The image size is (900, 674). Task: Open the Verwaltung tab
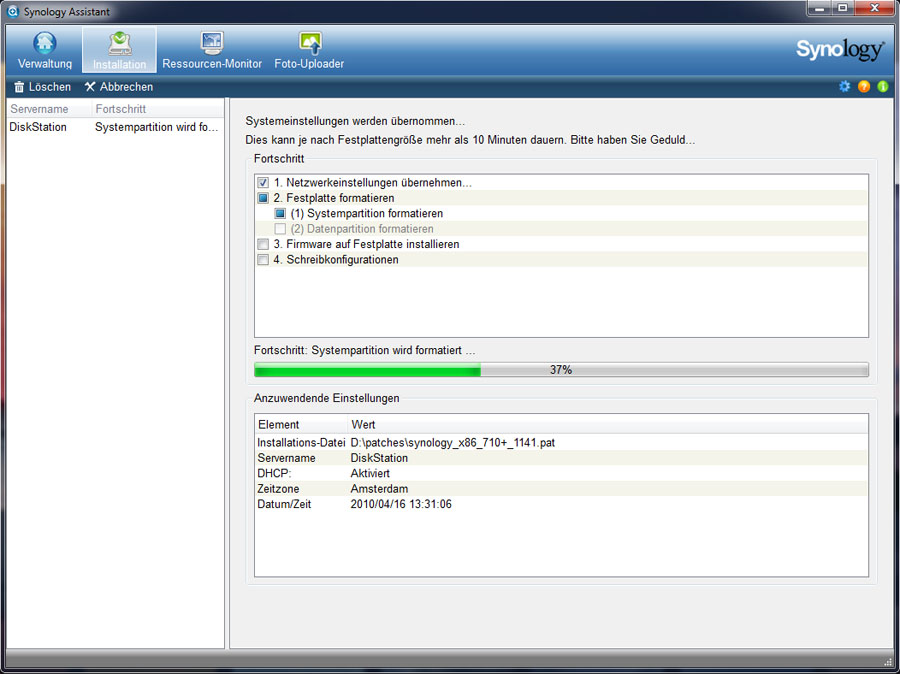(x=45, y=51)
